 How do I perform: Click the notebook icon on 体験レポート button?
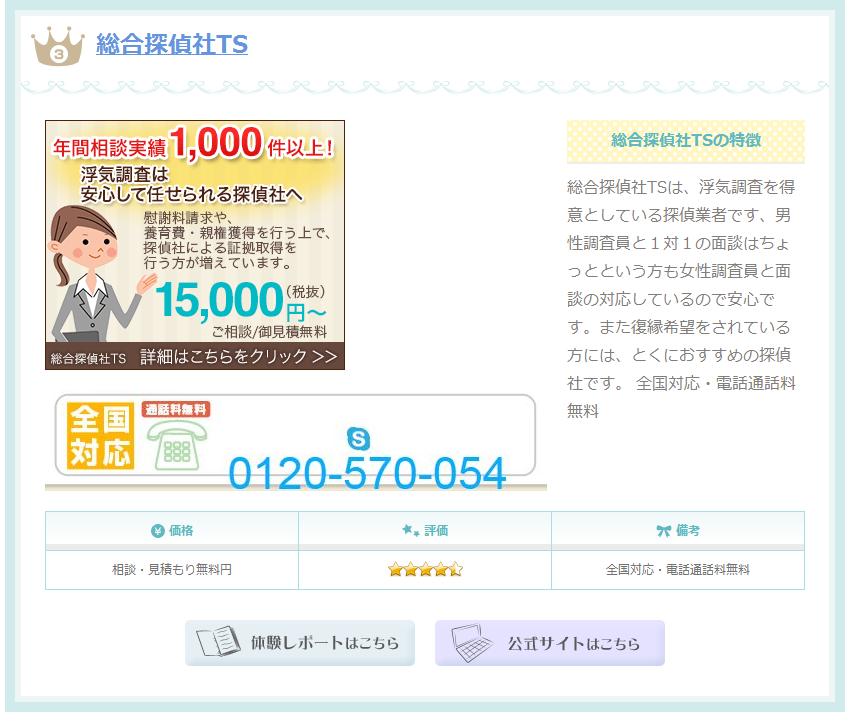[218, 642]
